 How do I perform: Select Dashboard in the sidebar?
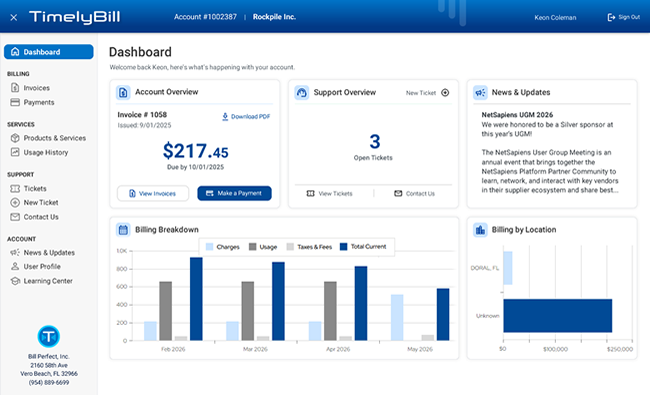pos(49,52)
